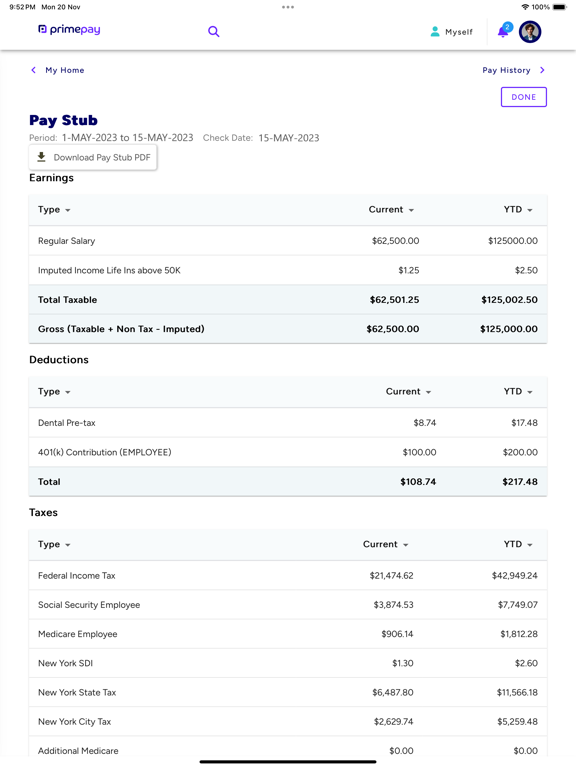Click the $100.00 401(k) current value
The width and height of the screenshot is (576, 768).
(419, 452)
